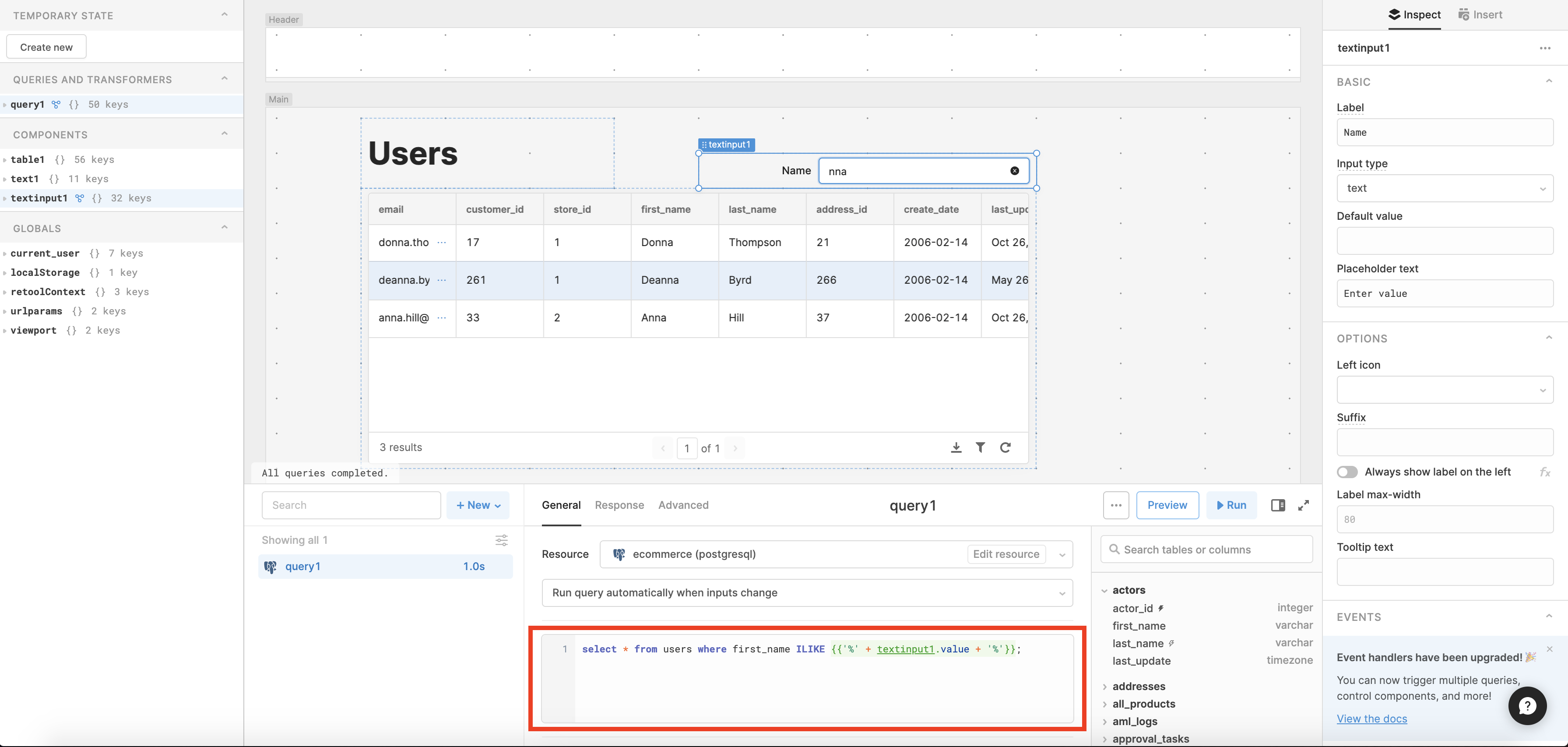Open textinput1 more options menu
The width and height of the screenshot is (1568, 747).
coord(1545,48)
